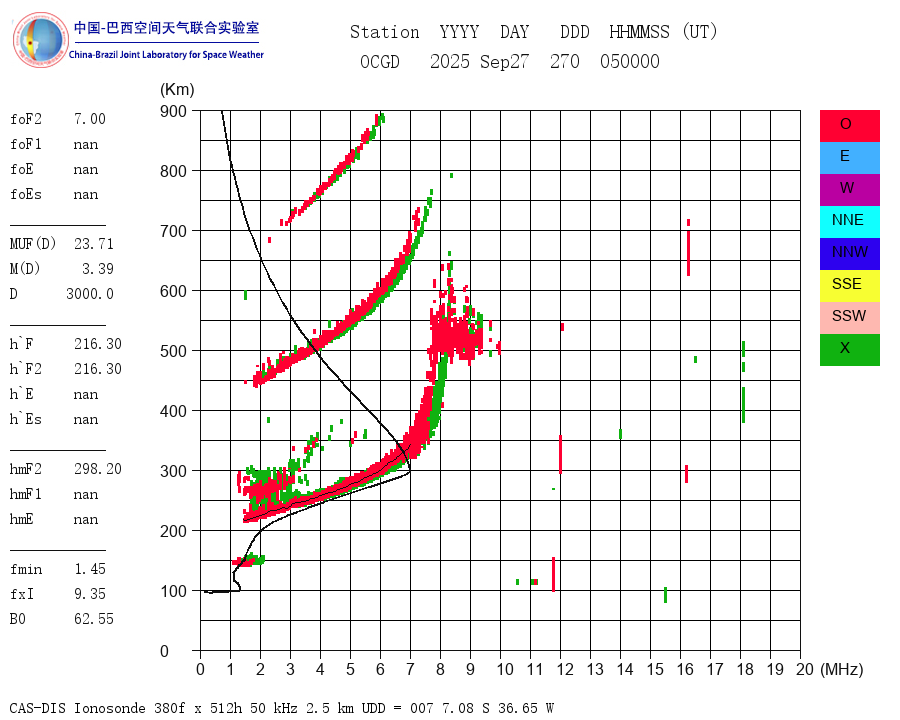This screenshot has height=720, width=900.
Task: Click the 12 MHz frequency axis label
Action: click(x=565, y=669)
